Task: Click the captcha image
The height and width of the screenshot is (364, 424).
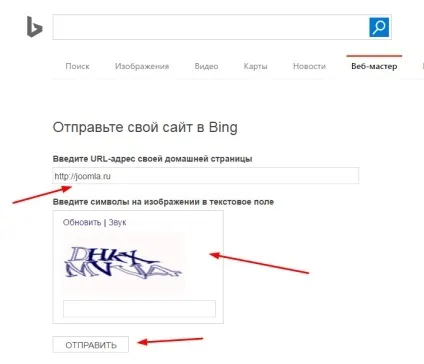Action: click(123, 263)
